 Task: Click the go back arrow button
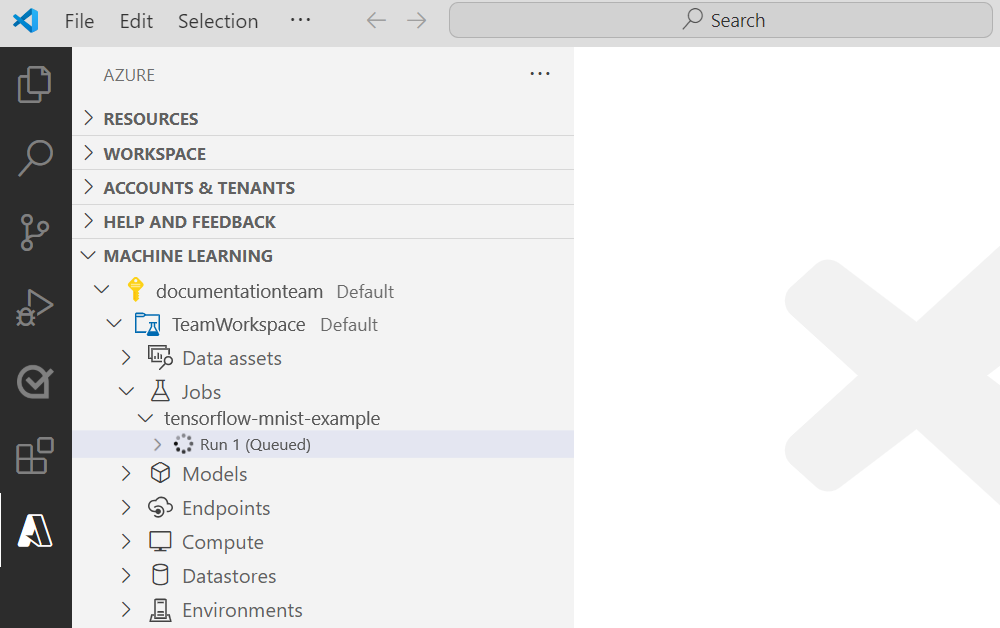click(x=376, y=21)
